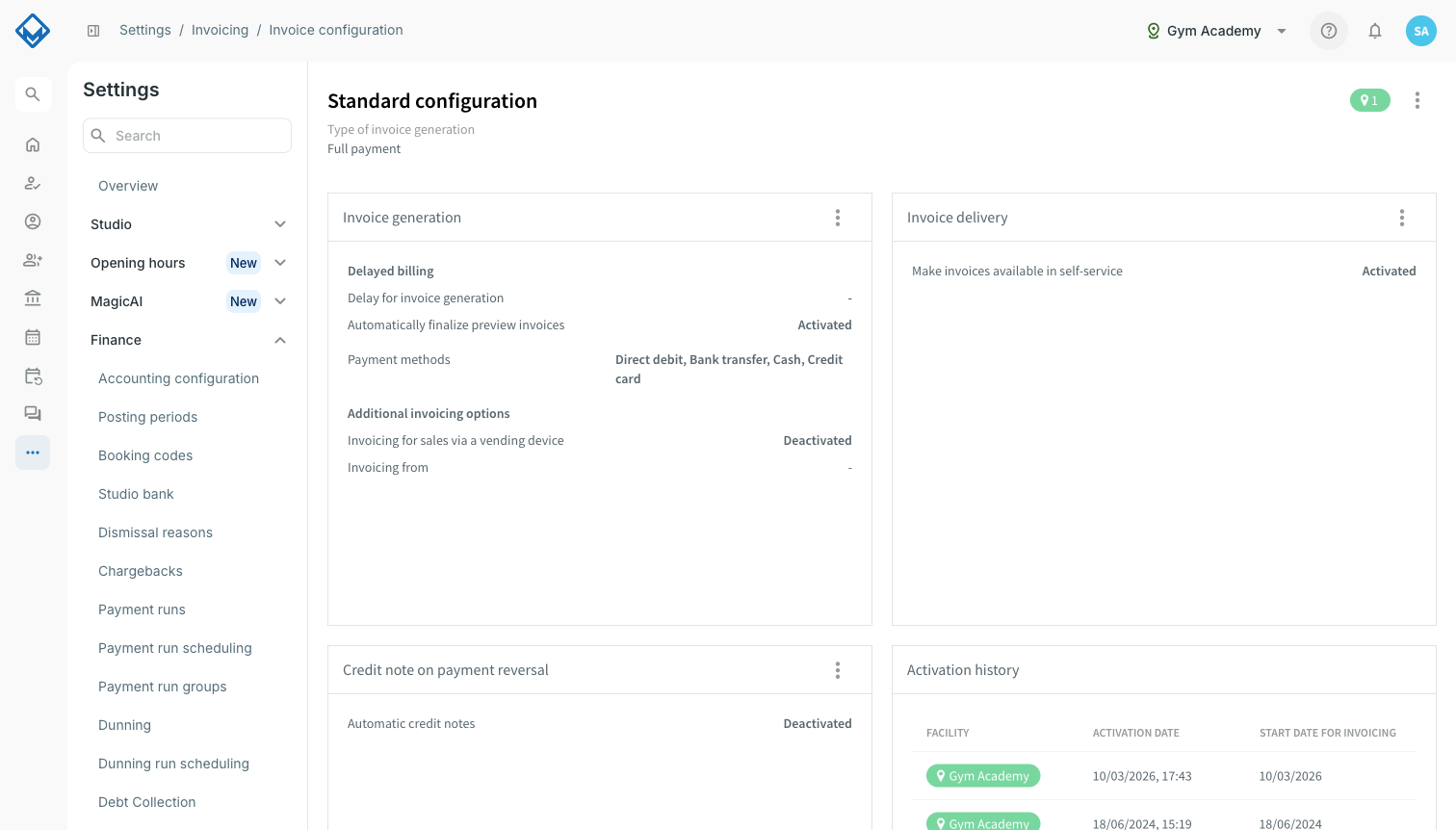1456x830 pixels.
Task: Open the search icon in left rail
Action: click(x=33, y=94)
